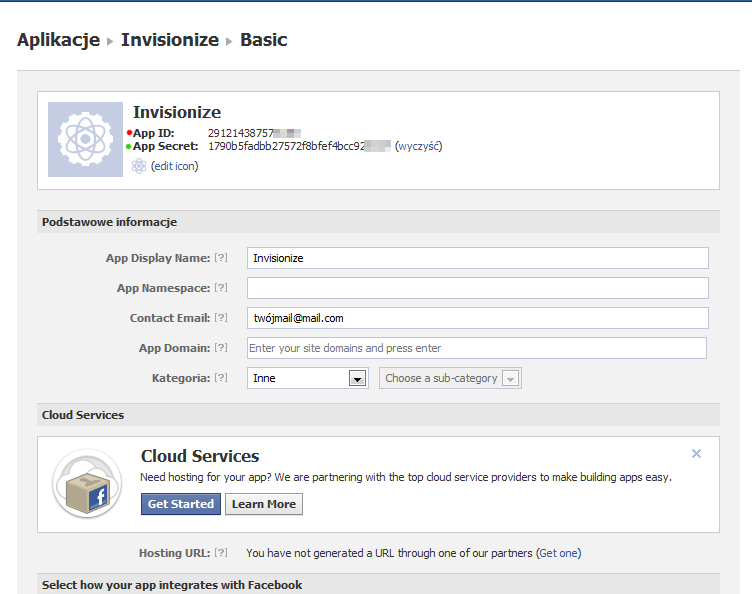Click the help [?] next to Kategoria
752x594 pixels.
[221, 378]
